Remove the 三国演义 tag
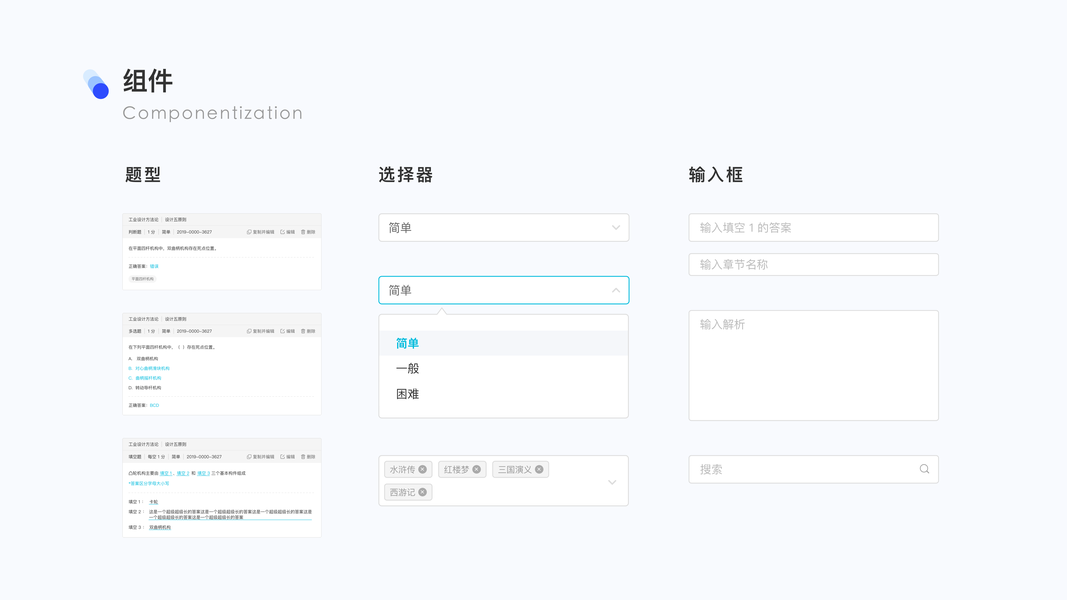This screenshot has width=1067, height=600. tap(539, 469)
